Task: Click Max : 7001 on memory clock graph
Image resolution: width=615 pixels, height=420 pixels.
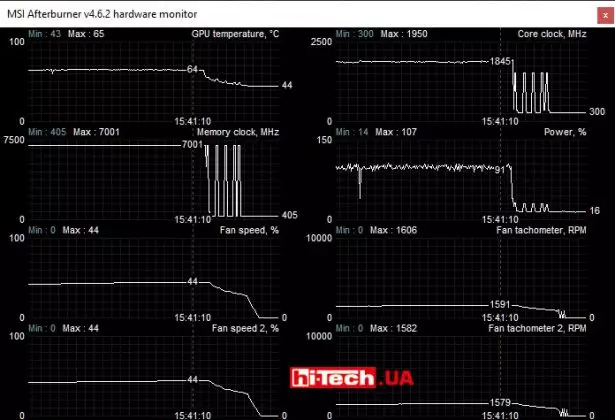Action: coord(96,132)
